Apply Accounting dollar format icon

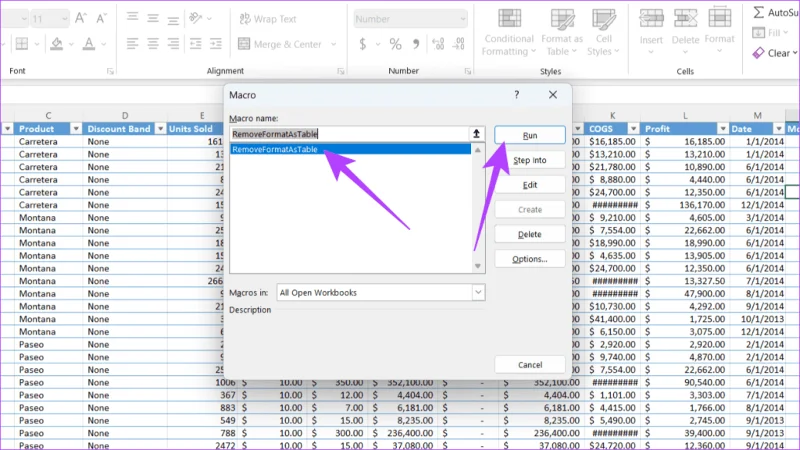click(363, 44)
